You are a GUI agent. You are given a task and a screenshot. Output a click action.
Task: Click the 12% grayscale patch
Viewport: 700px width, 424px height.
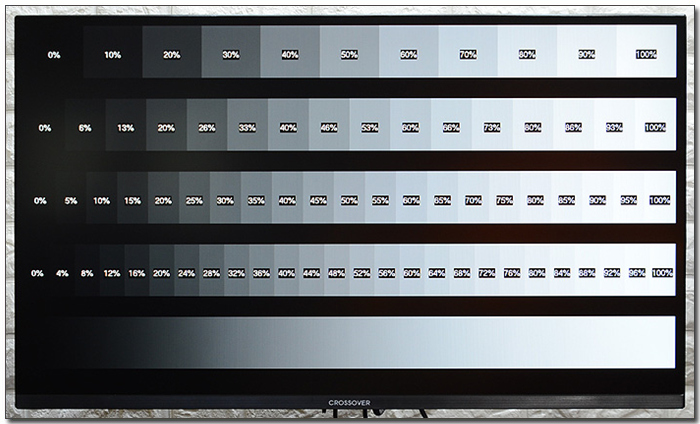pos(112,270)
